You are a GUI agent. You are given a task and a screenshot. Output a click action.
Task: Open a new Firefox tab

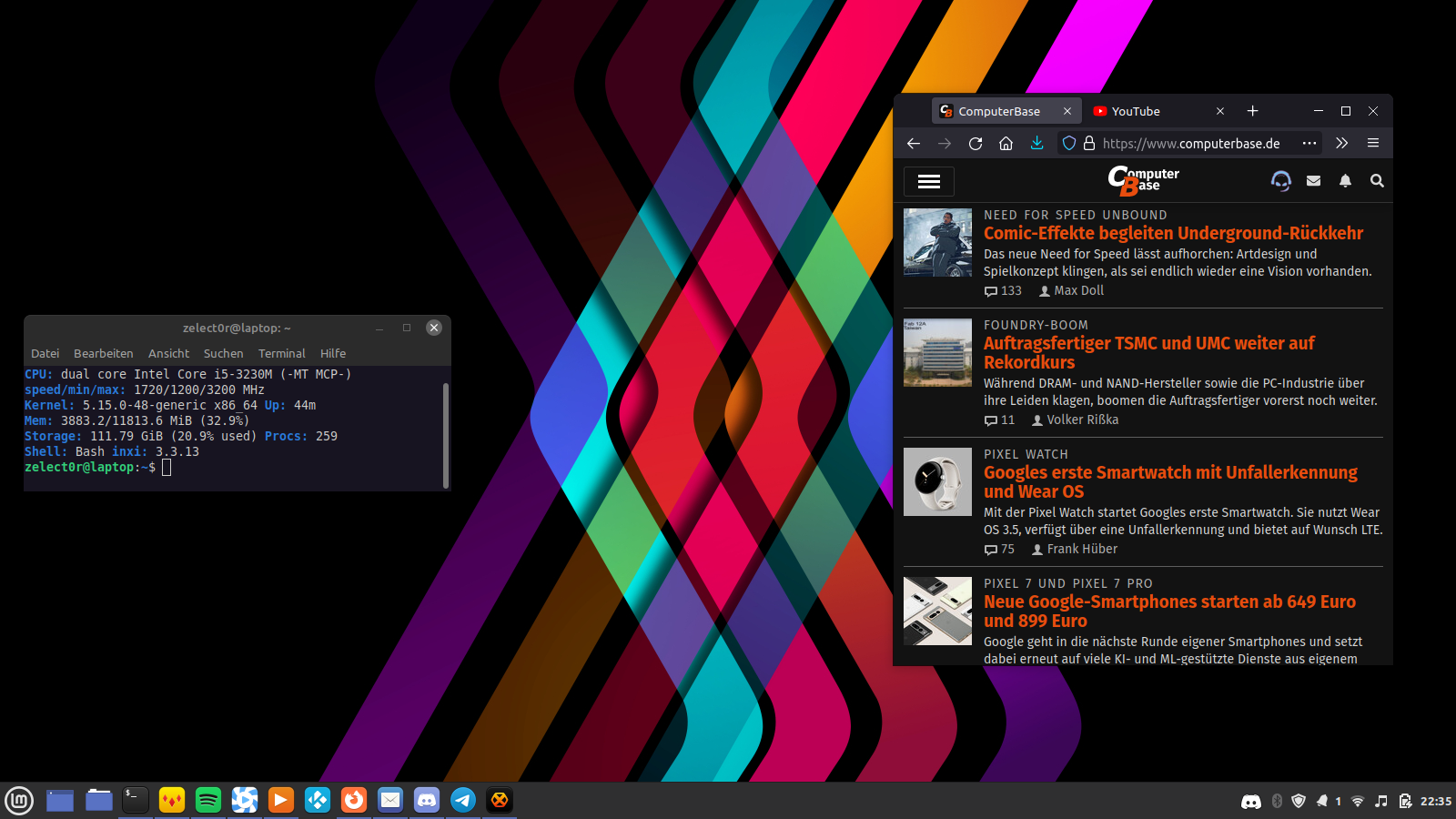point(1252,111)
